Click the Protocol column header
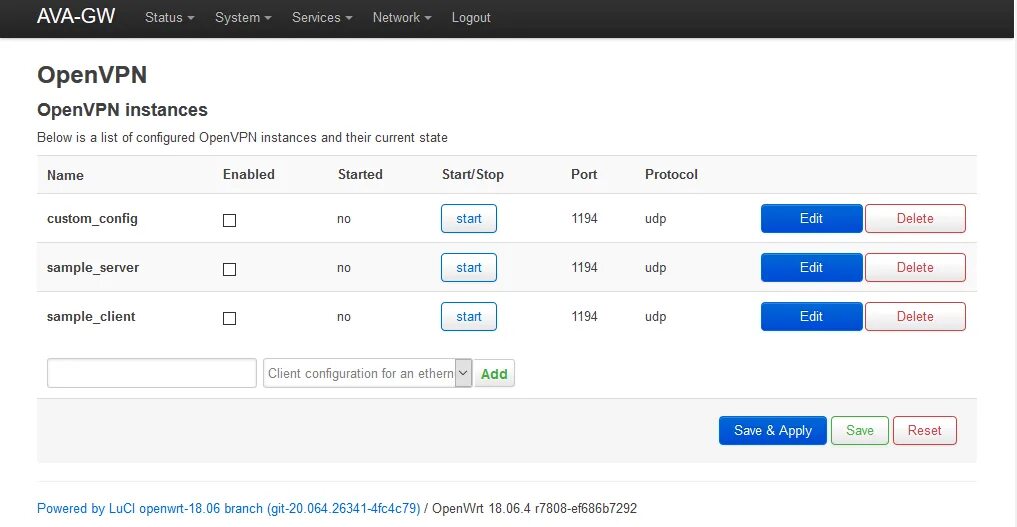Image resolution: width=1017 pixels, height=527 pixels. pyautogui.click(x=671, y=174)
